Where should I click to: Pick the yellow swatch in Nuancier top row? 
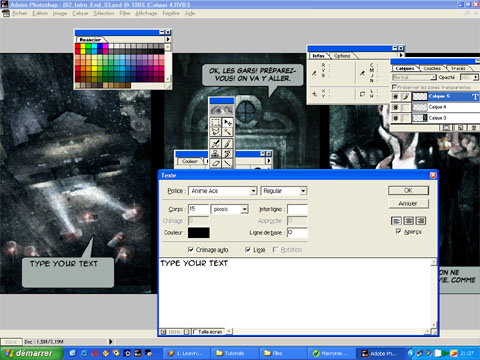(83, 47)
